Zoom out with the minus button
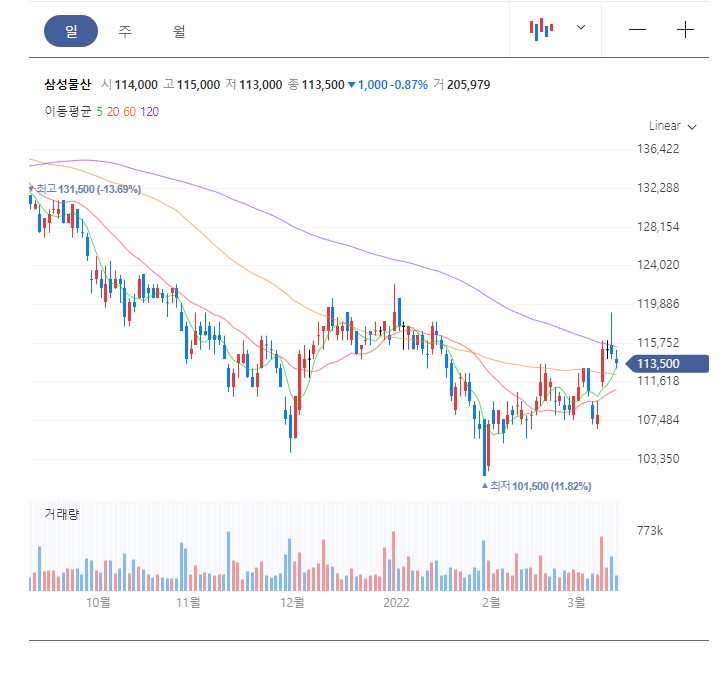Screen dimensions: 723x693 click(x=637, y=30)
